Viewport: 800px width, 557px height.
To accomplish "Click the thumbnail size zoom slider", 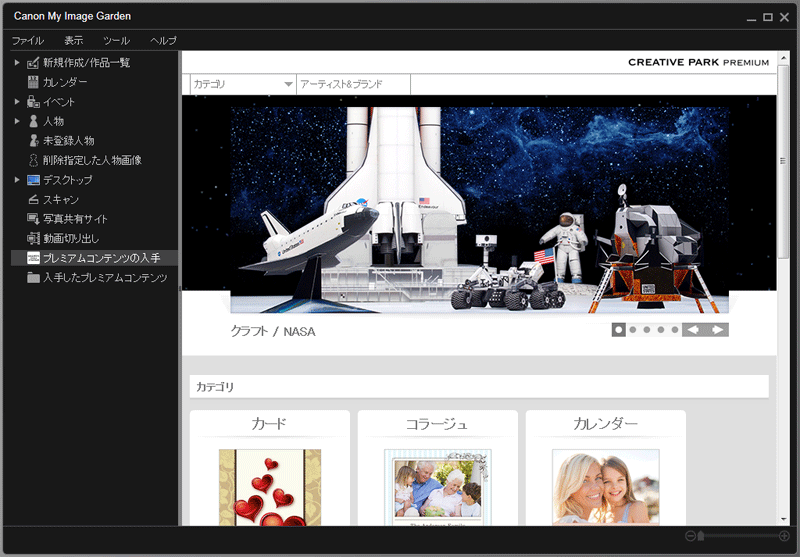I will (701, 536).
